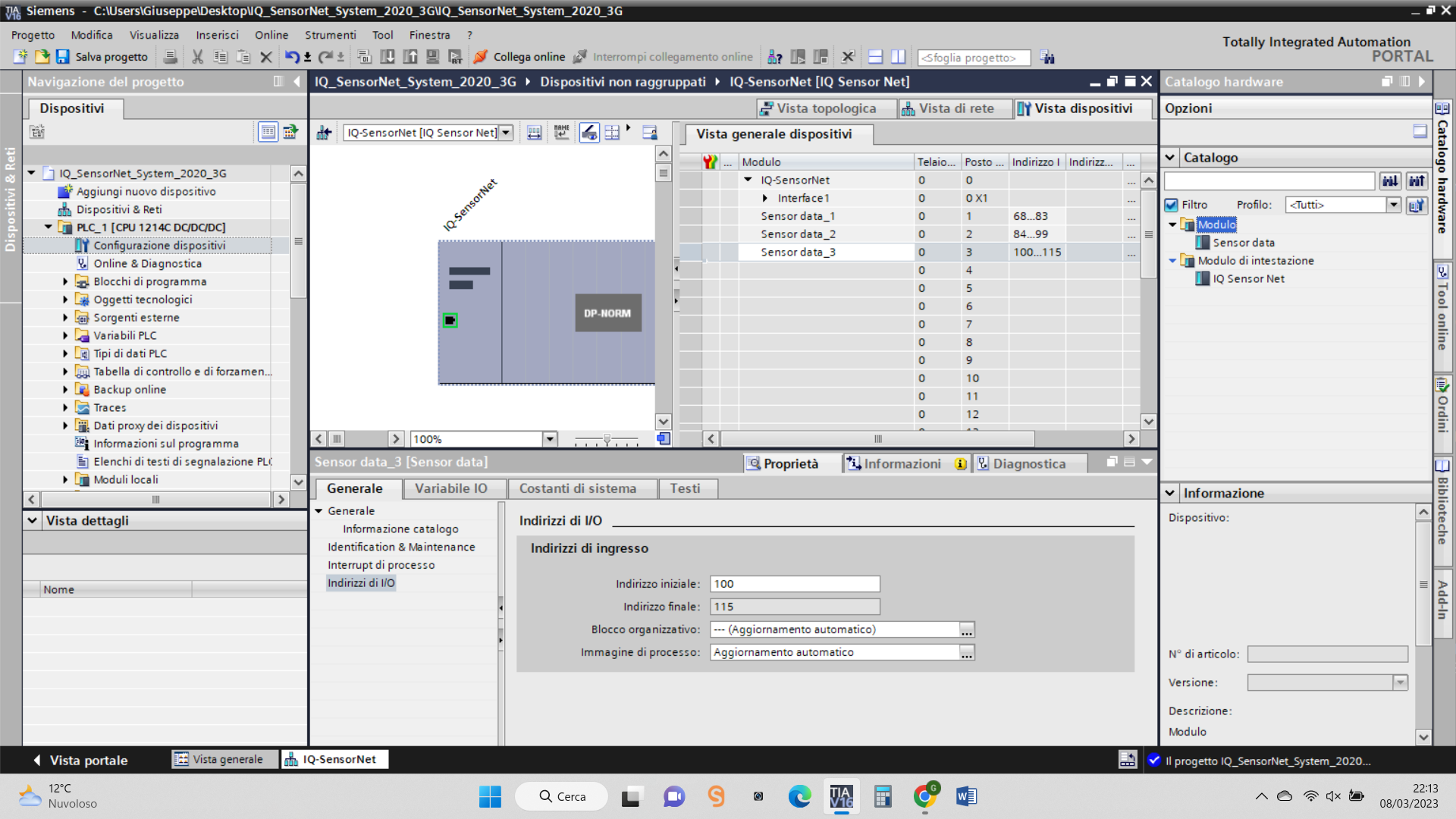Screen dimensions: 1456x819
Task: Click search-down icon in catalog search
Action: click(1390, 181)
